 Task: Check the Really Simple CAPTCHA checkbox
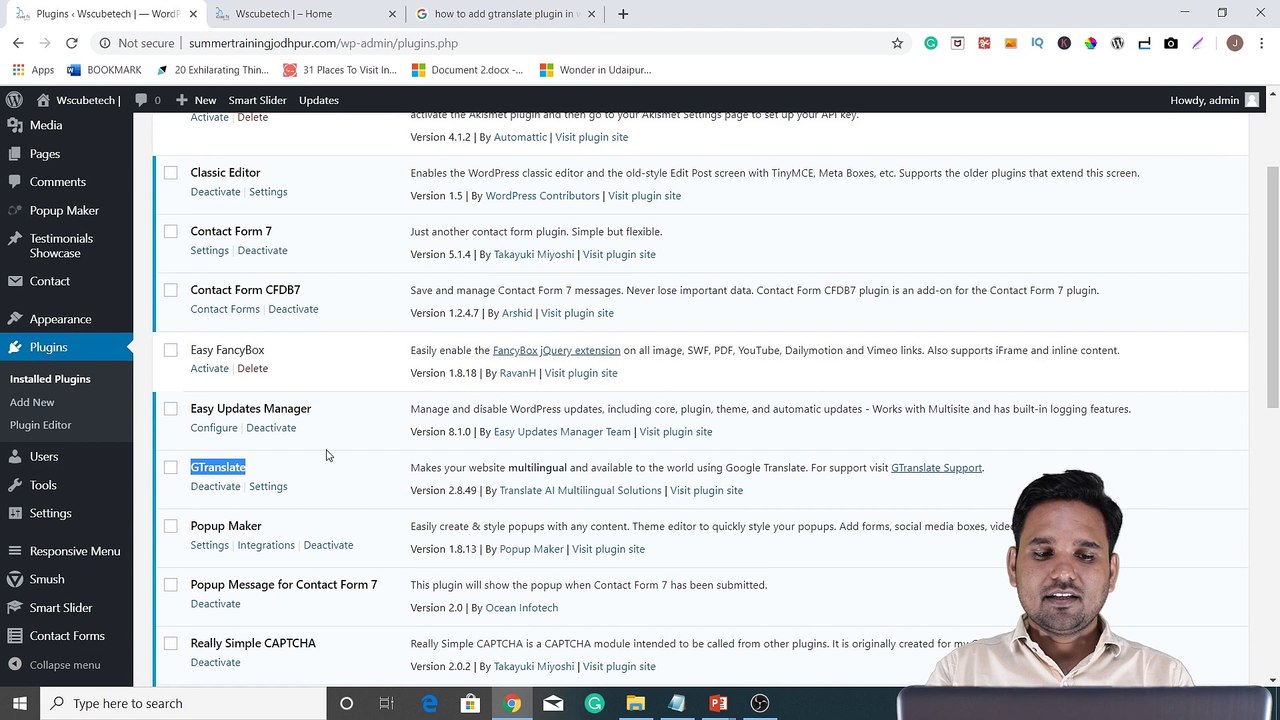click(171, 643)
